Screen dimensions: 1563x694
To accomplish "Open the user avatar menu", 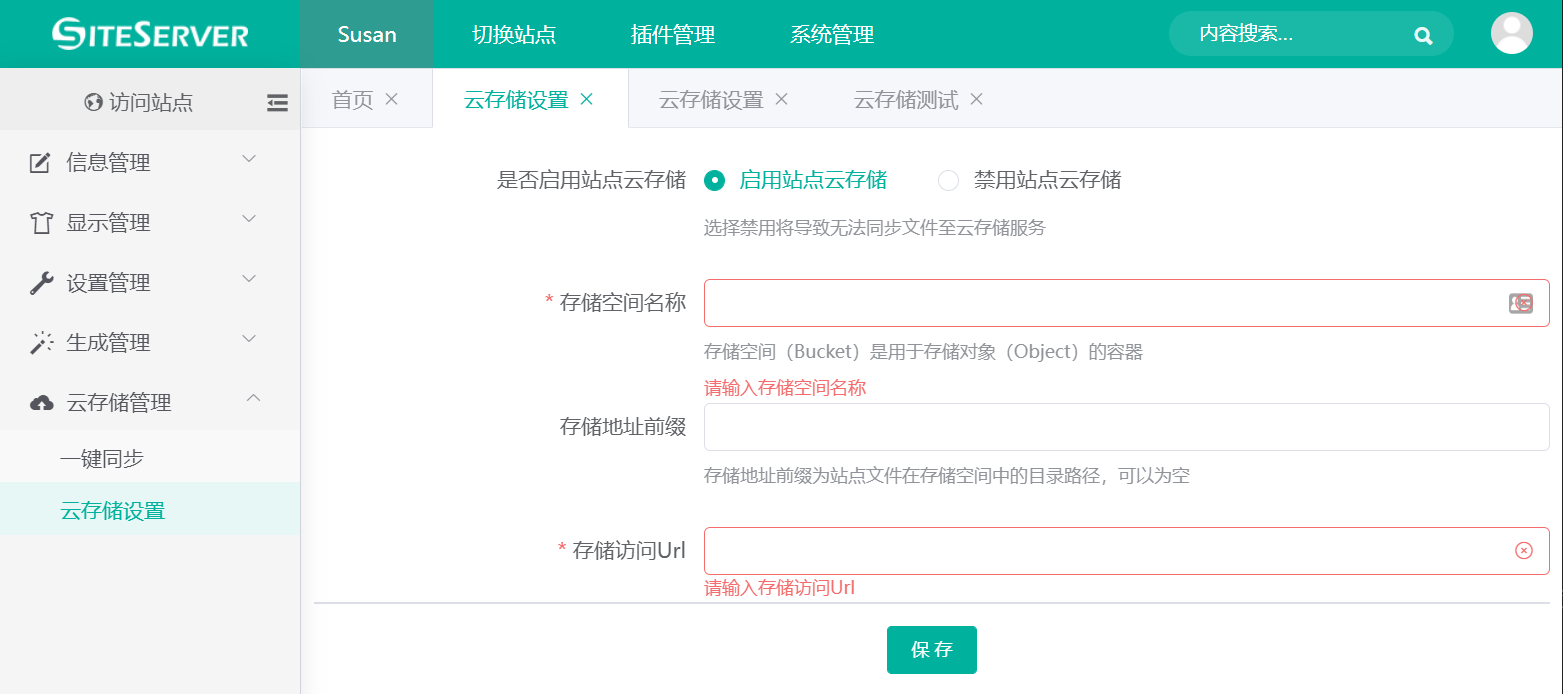I will click(1511, 34).
